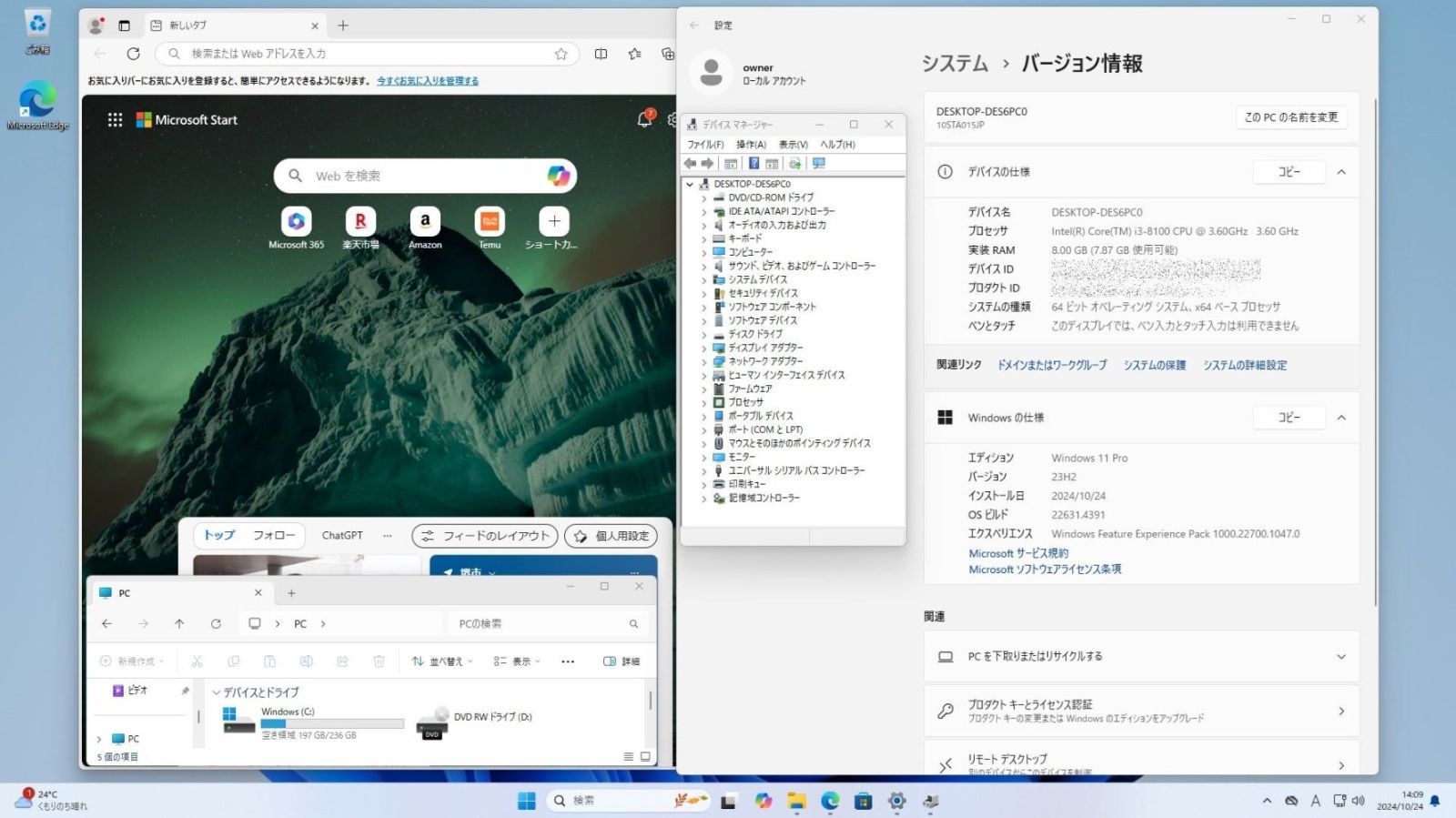Toggle the details pane button in File Explorer
This screenshot has height=818, width=1456.
click(622, 661)
